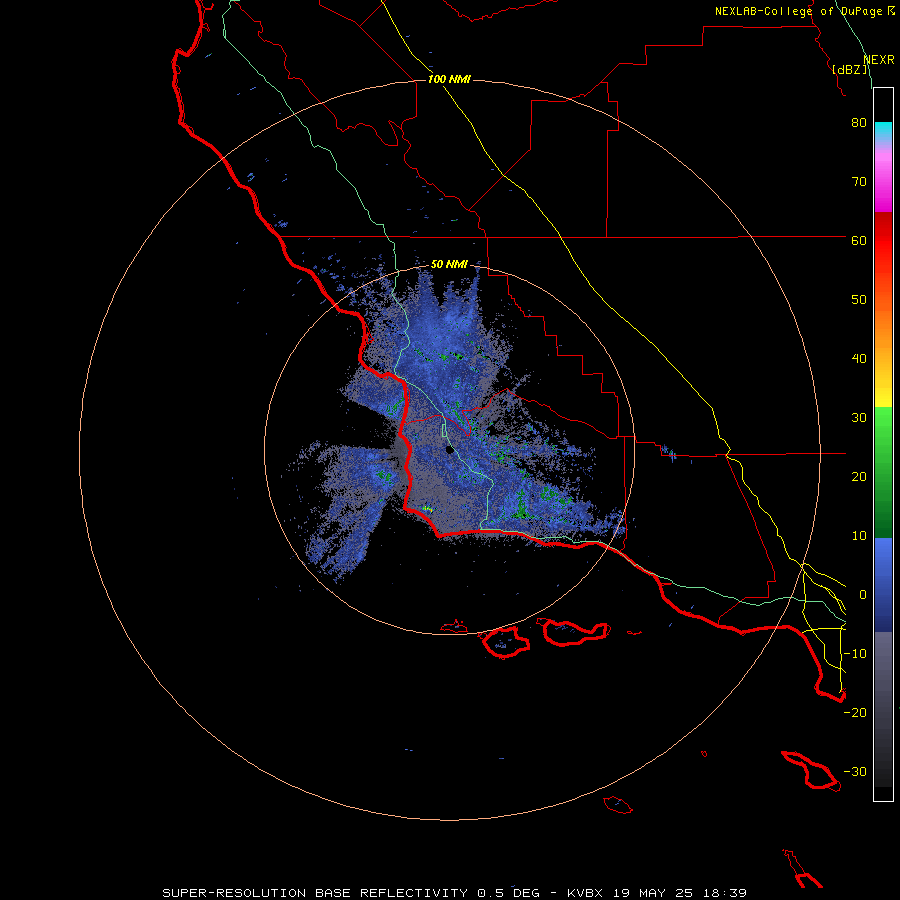Click the -10 dBZ value on color scale

[855, 654]
